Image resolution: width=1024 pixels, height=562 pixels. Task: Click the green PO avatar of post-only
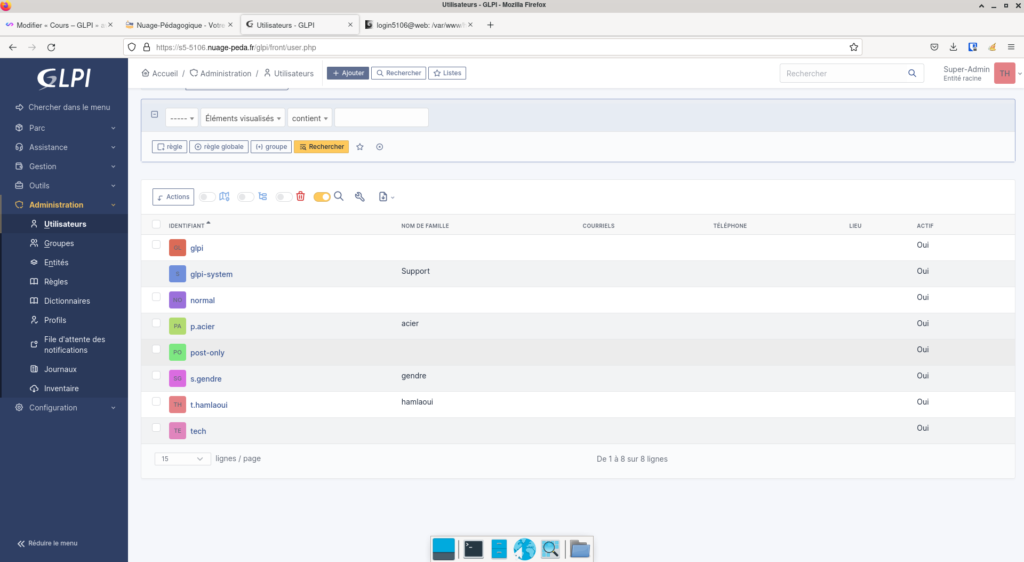coord(177,352)
